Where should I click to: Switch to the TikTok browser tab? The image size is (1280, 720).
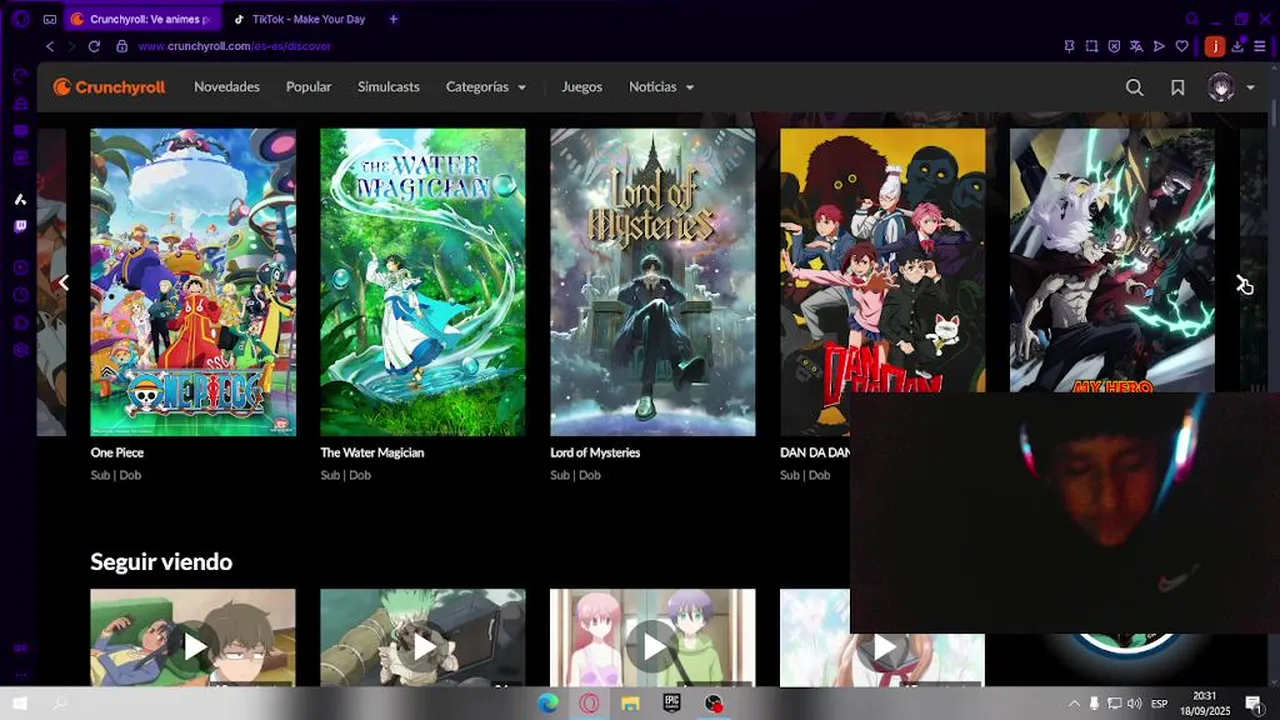(x=300, y=19)
